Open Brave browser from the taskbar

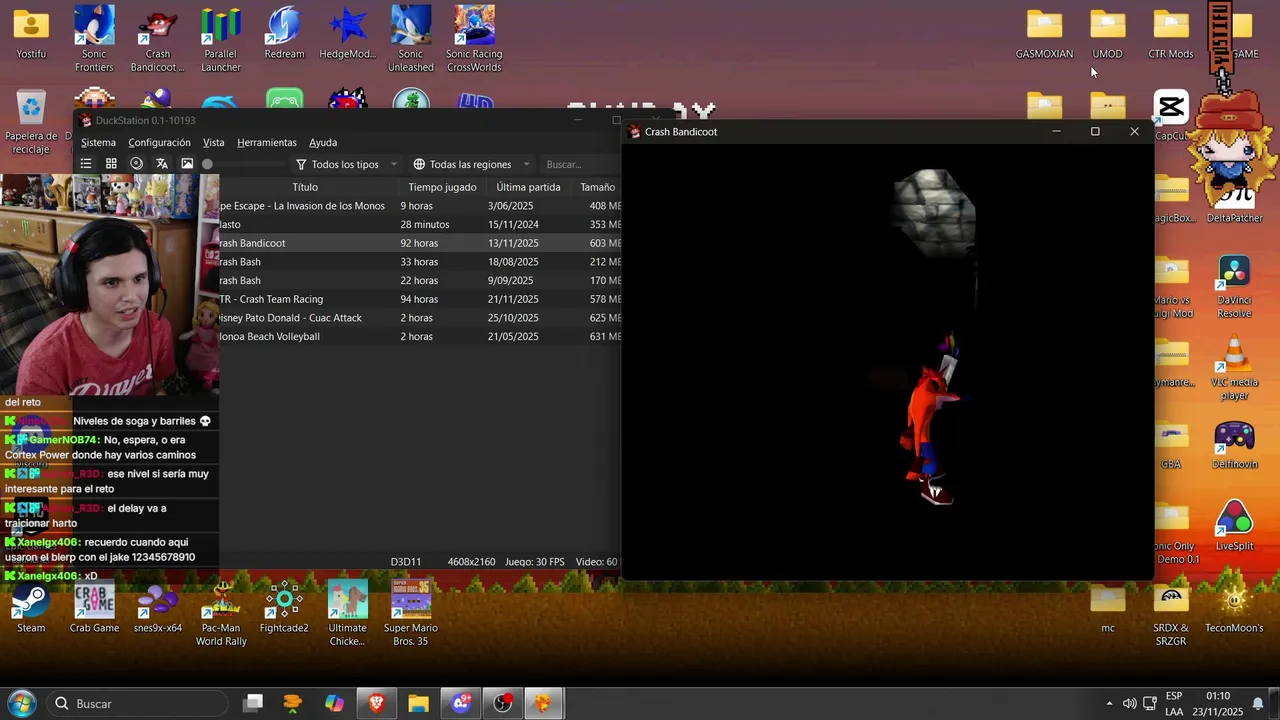pyautogui.click(x=376, y=703)
